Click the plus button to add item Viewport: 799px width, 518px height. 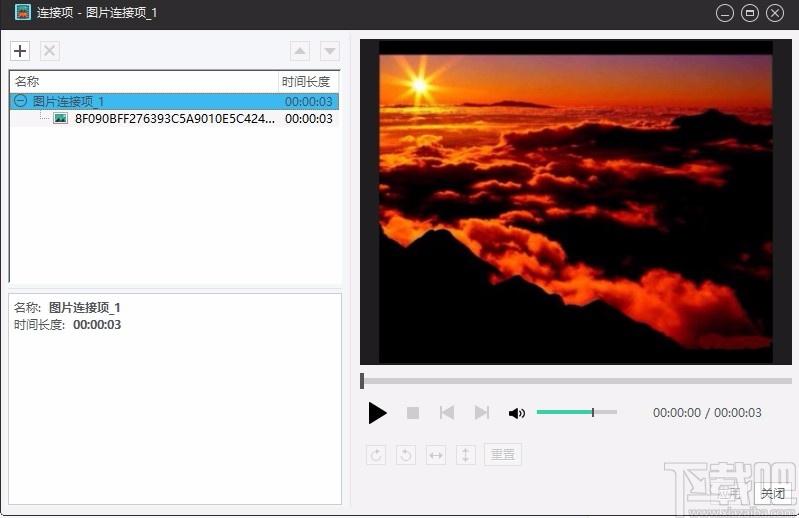click(x=20, y=51)
